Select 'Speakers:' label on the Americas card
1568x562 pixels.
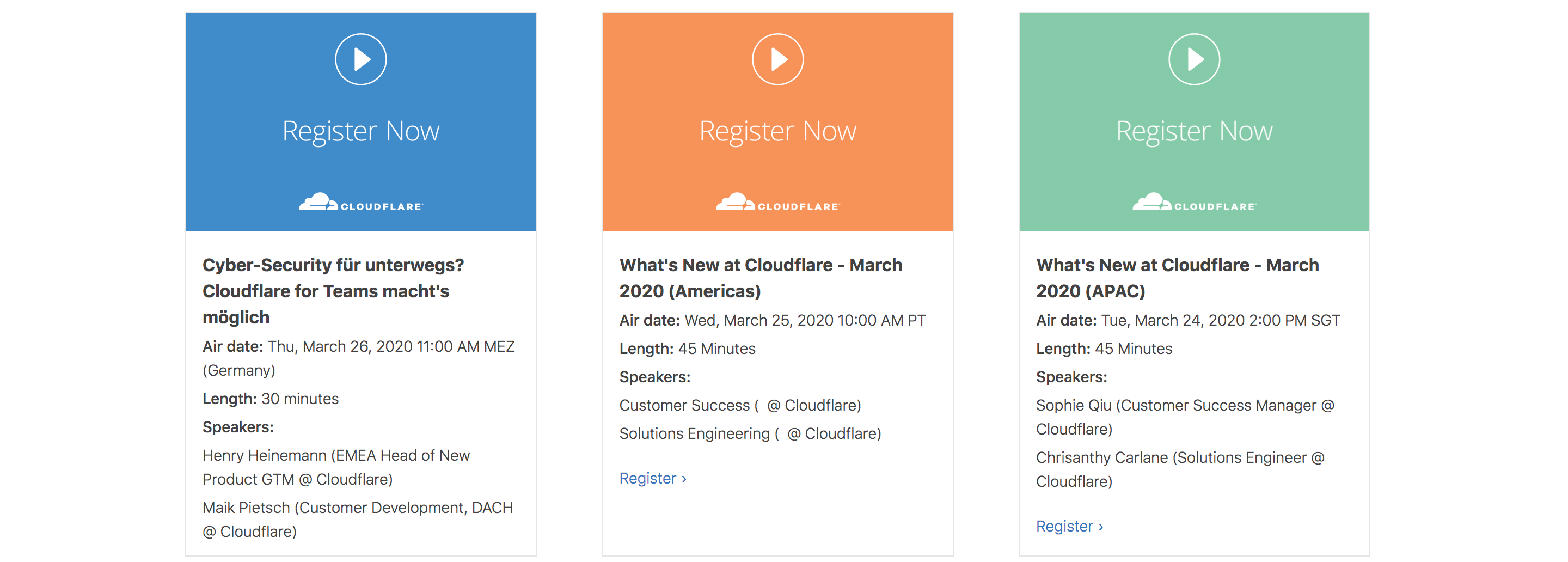655,377
